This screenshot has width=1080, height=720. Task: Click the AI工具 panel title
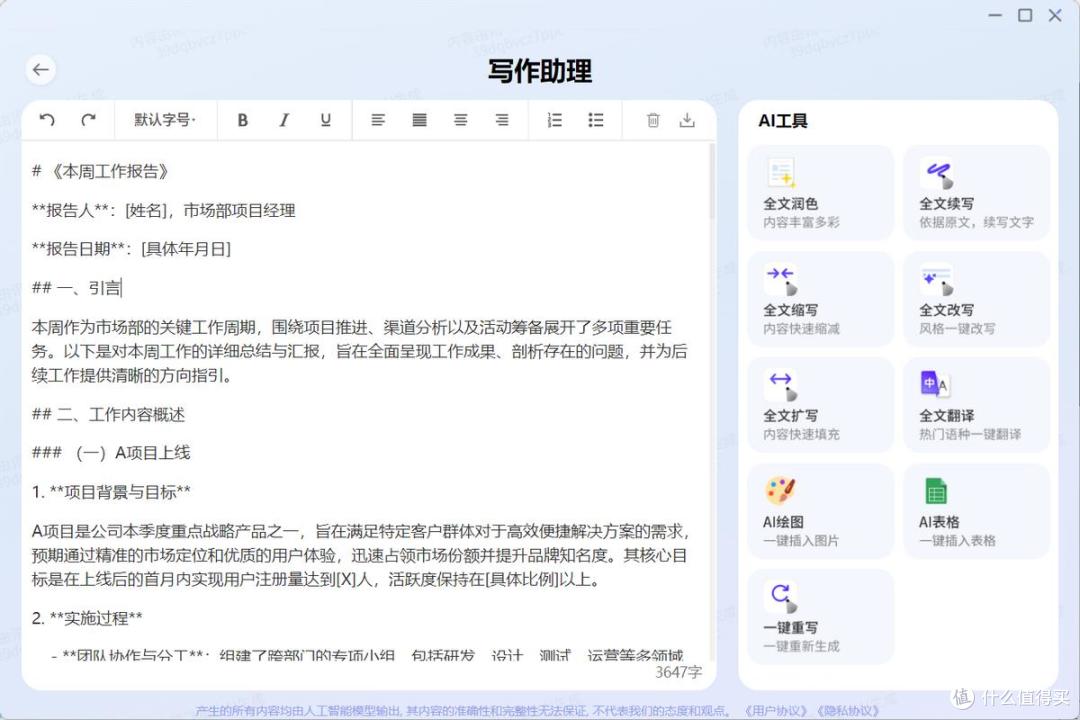point(782,121)
